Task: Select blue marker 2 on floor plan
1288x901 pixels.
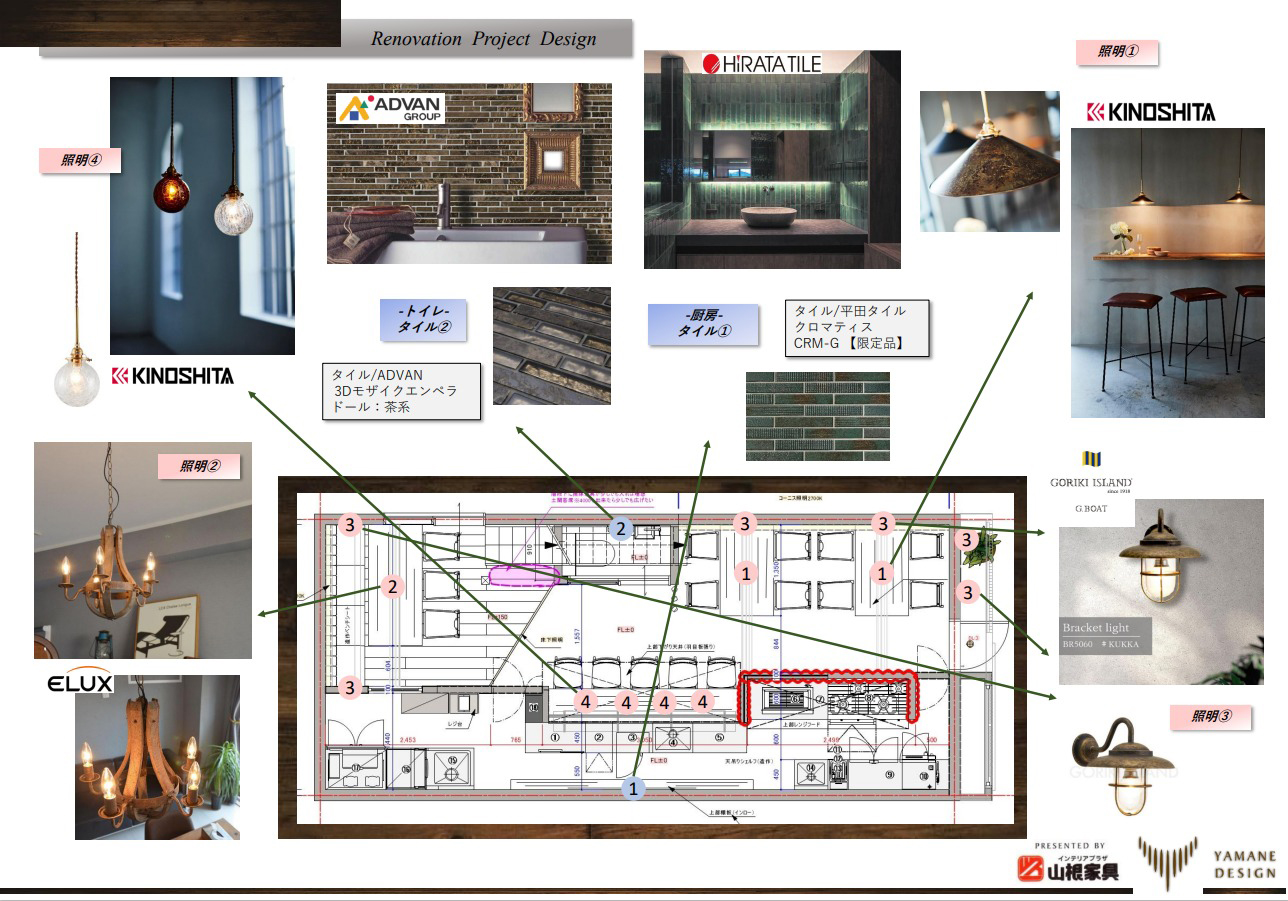Action: click(621, 529)
